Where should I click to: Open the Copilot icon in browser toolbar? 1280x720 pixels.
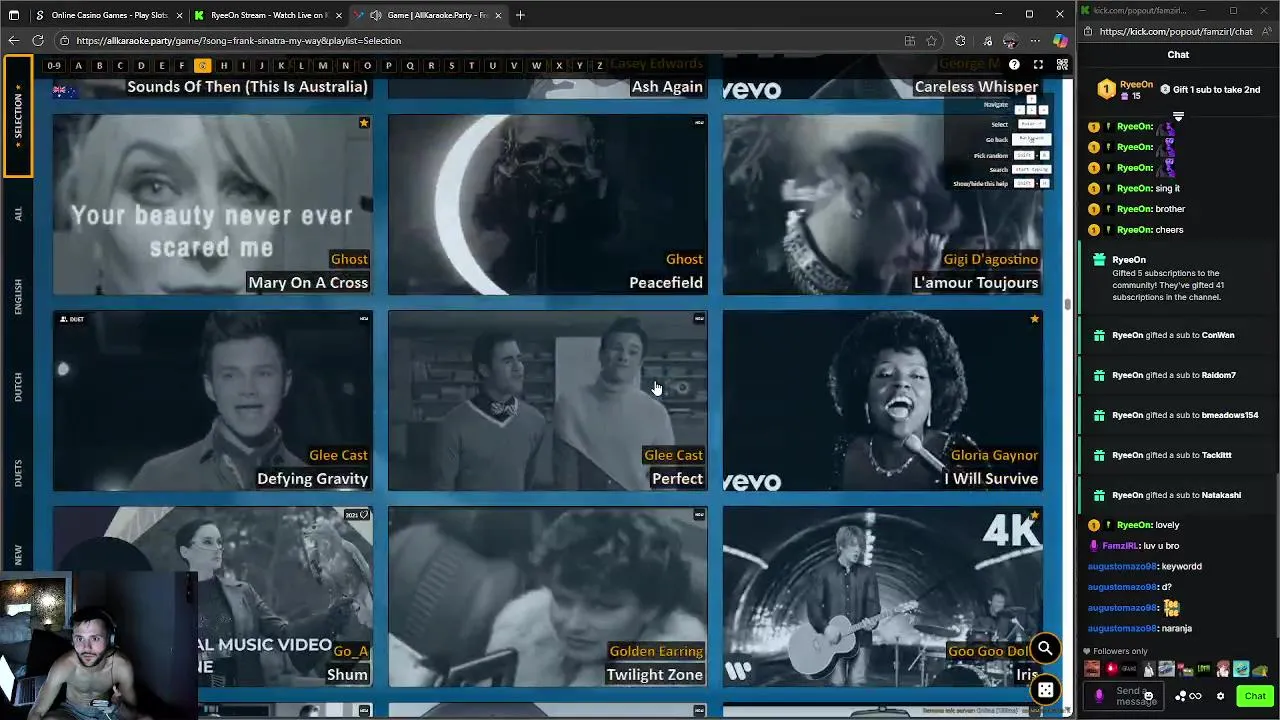1060,41
